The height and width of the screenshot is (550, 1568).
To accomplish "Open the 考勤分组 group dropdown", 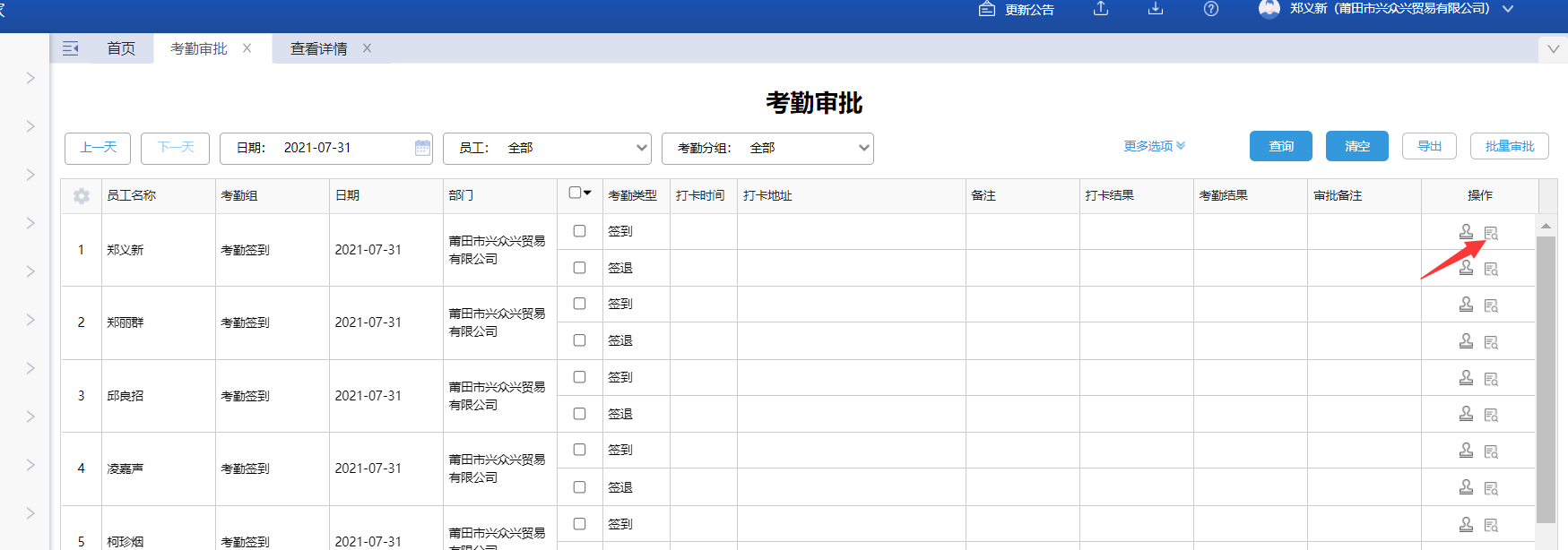I will click(767, 149).
